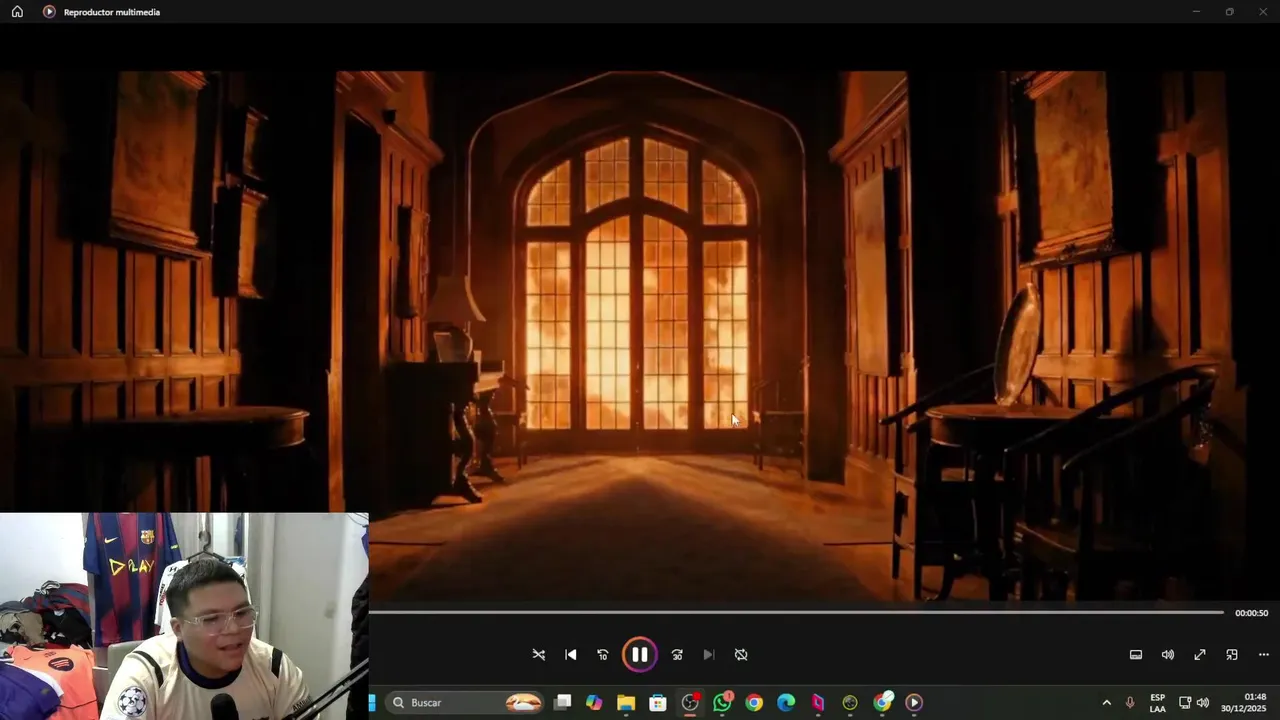
Task: Switch the video to full screen
Action: point(1200,655)
